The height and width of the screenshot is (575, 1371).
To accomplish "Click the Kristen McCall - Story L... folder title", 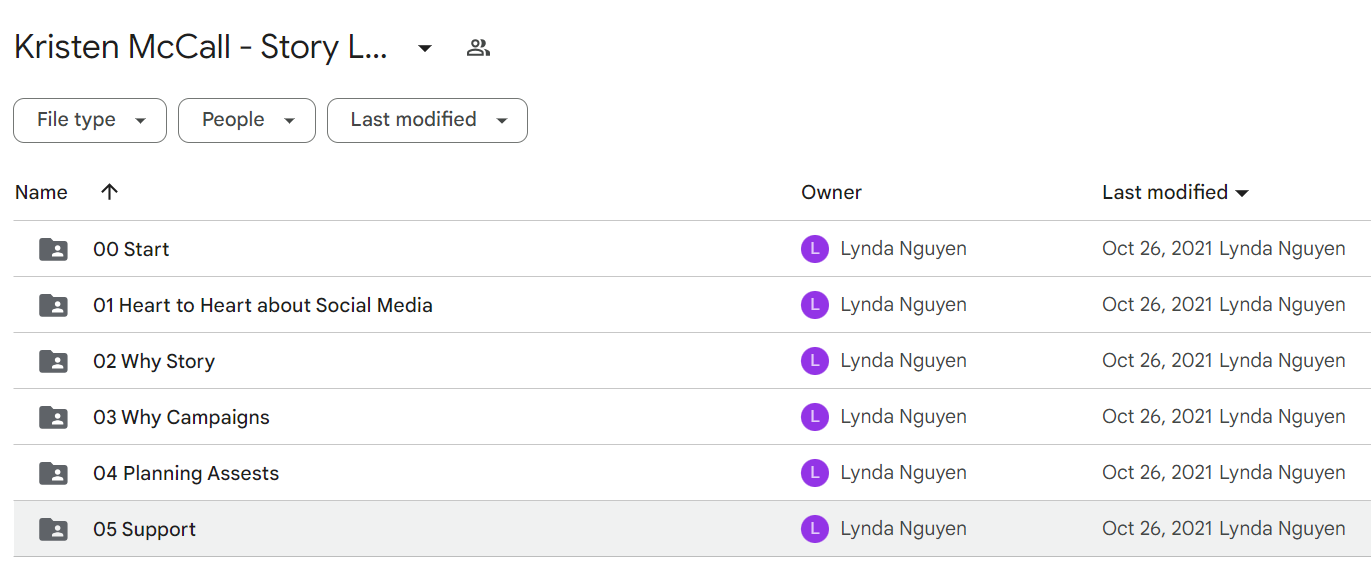I will [x=201, y=47].
